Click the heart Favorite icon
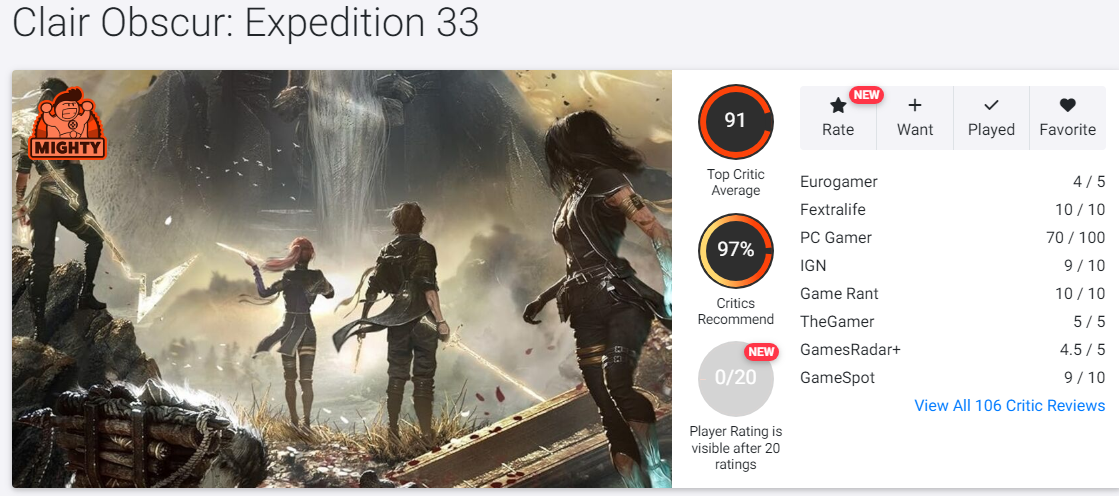 (x=1068, y=106)
